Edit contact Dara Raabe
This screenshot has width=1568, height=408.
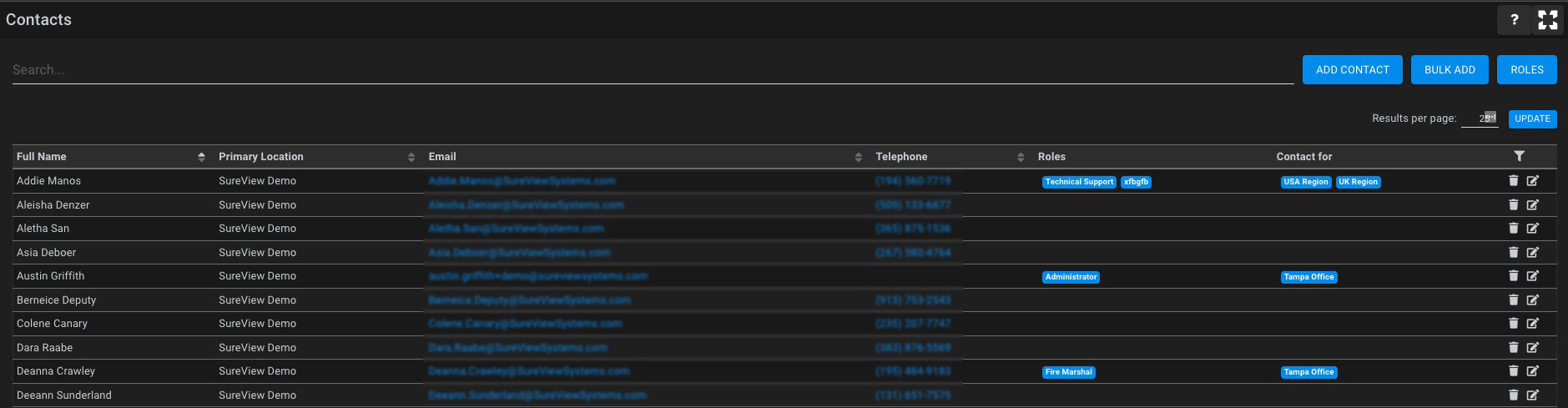click(x=1533, y=347)
